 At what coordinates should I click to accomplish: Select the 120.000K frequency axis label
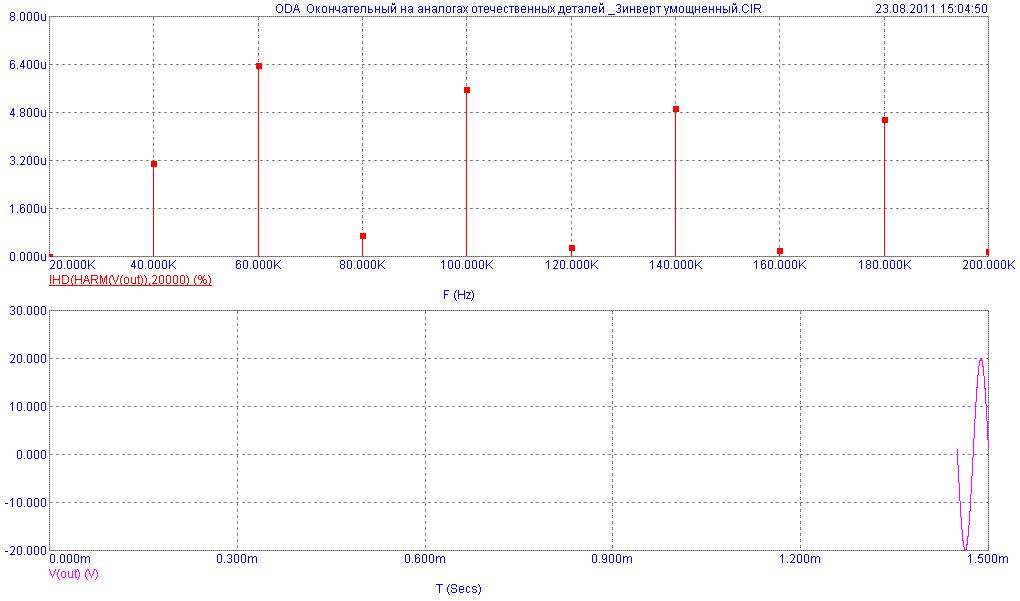572,265
